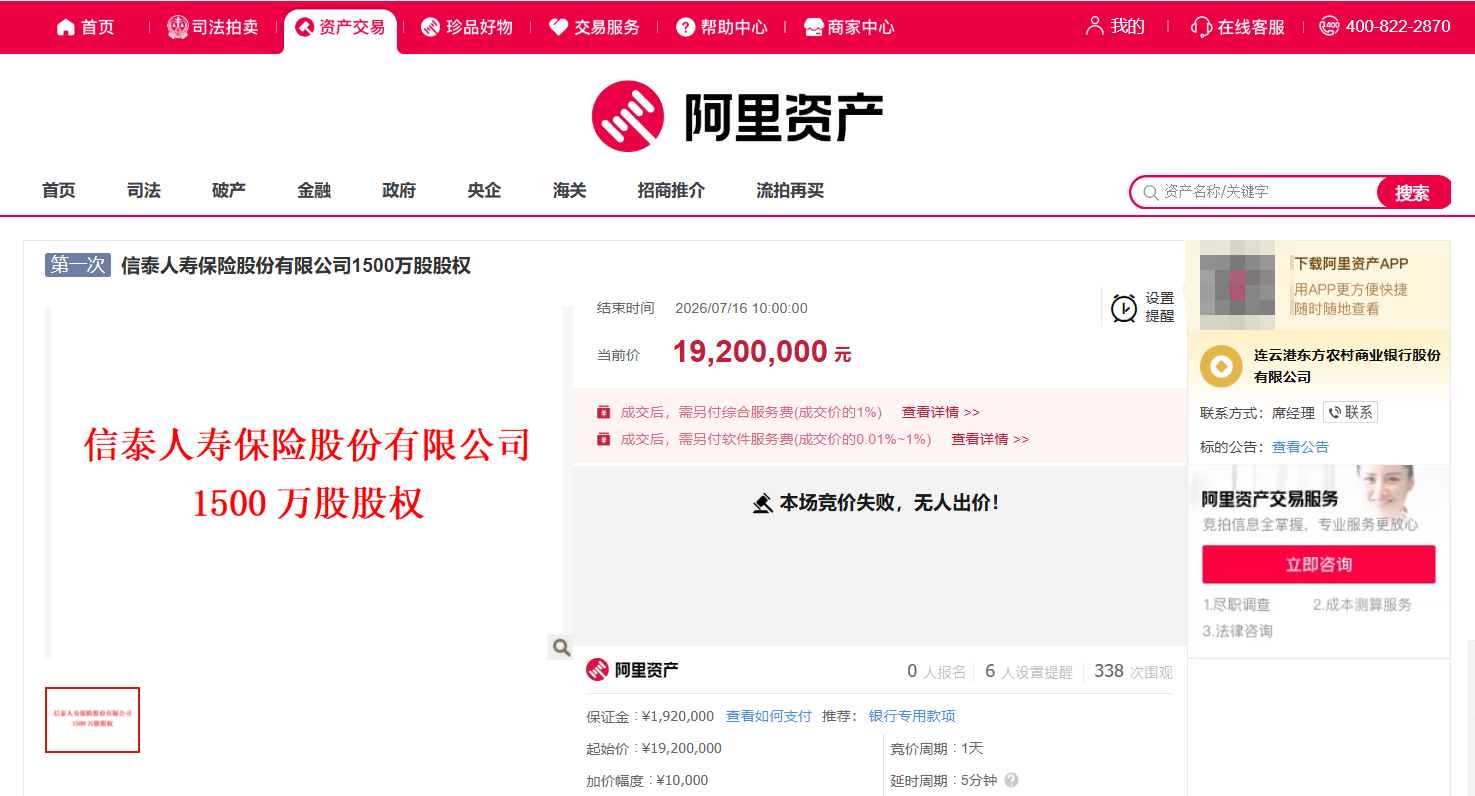Click the help icon beside 延时周期

click(x=1011, y=780)
